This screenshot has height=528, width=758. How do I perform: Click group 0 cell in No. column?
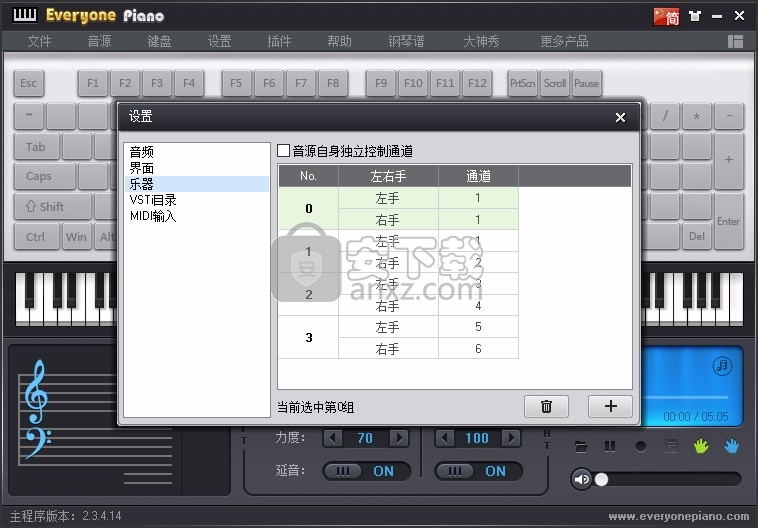click(308, 208)
